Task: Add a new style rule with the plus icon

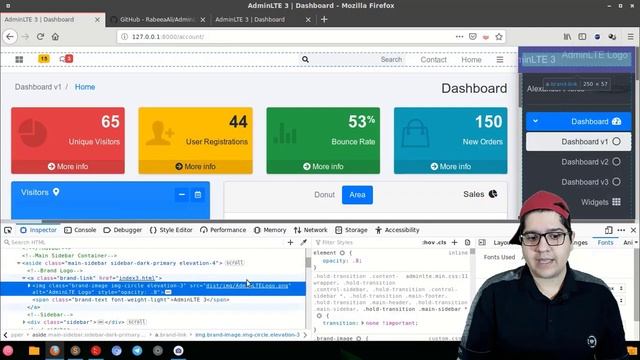Action: tap(454, 242)
